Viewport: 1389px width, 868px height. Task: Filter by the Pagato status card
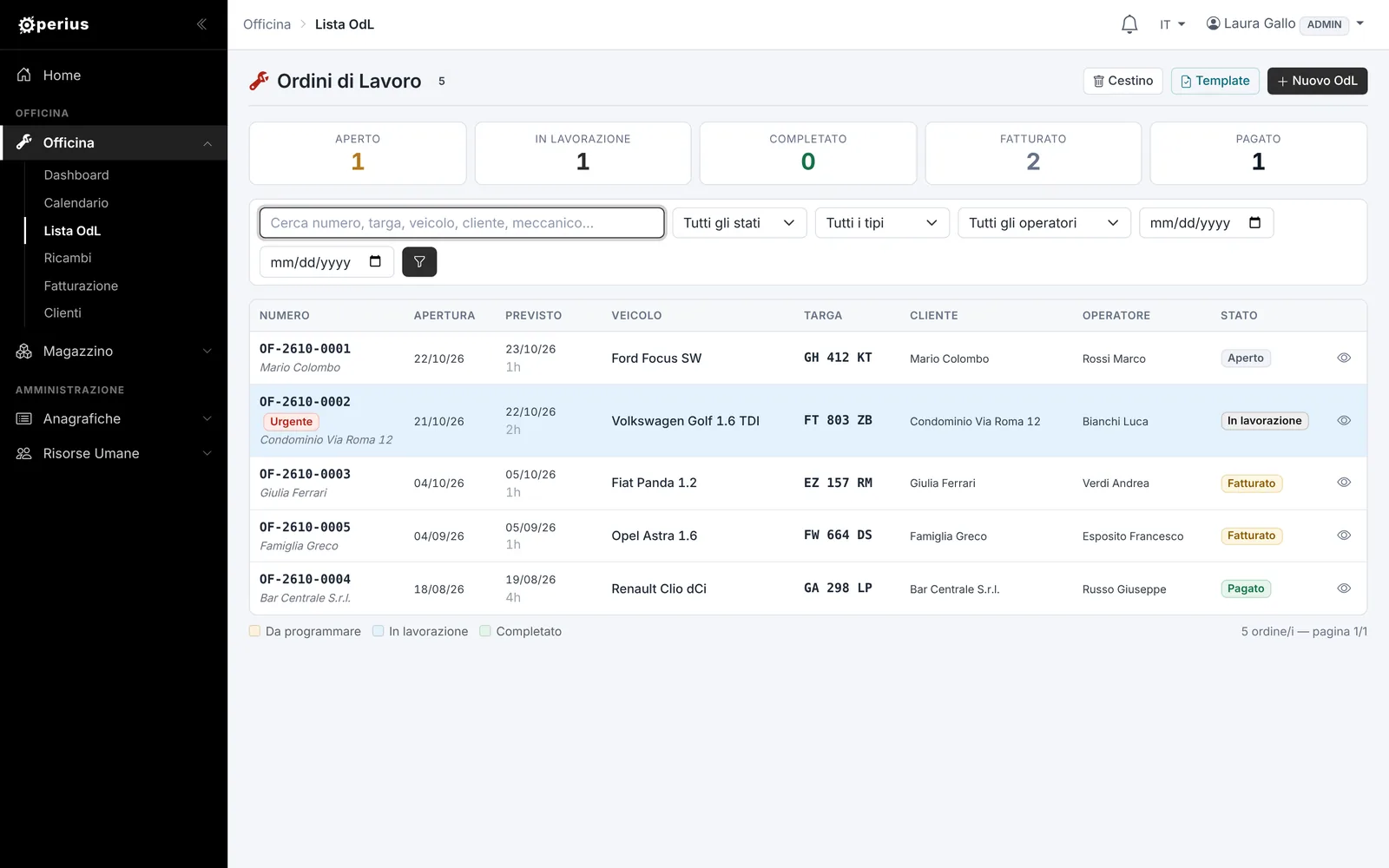(1258, 153)
